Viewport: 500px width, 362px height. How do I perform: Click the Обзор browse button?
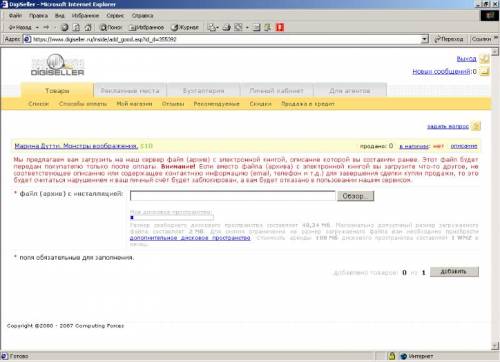click(355, 196)
